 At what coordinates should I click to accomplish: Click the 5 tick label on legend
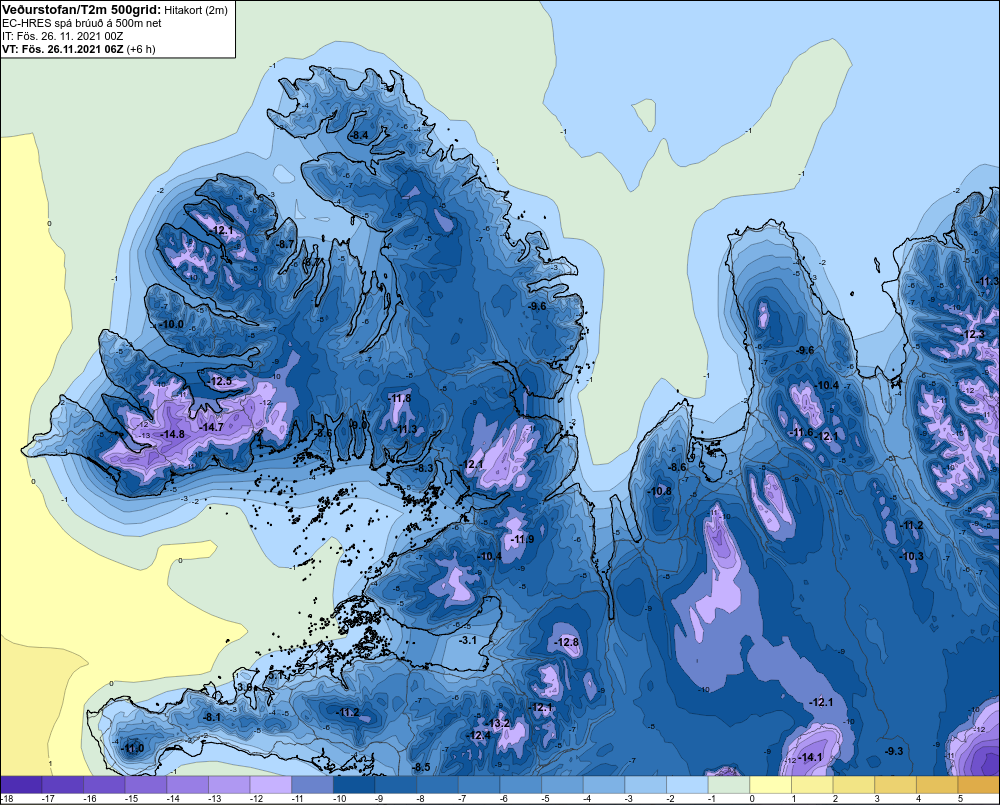click(959, 799)
